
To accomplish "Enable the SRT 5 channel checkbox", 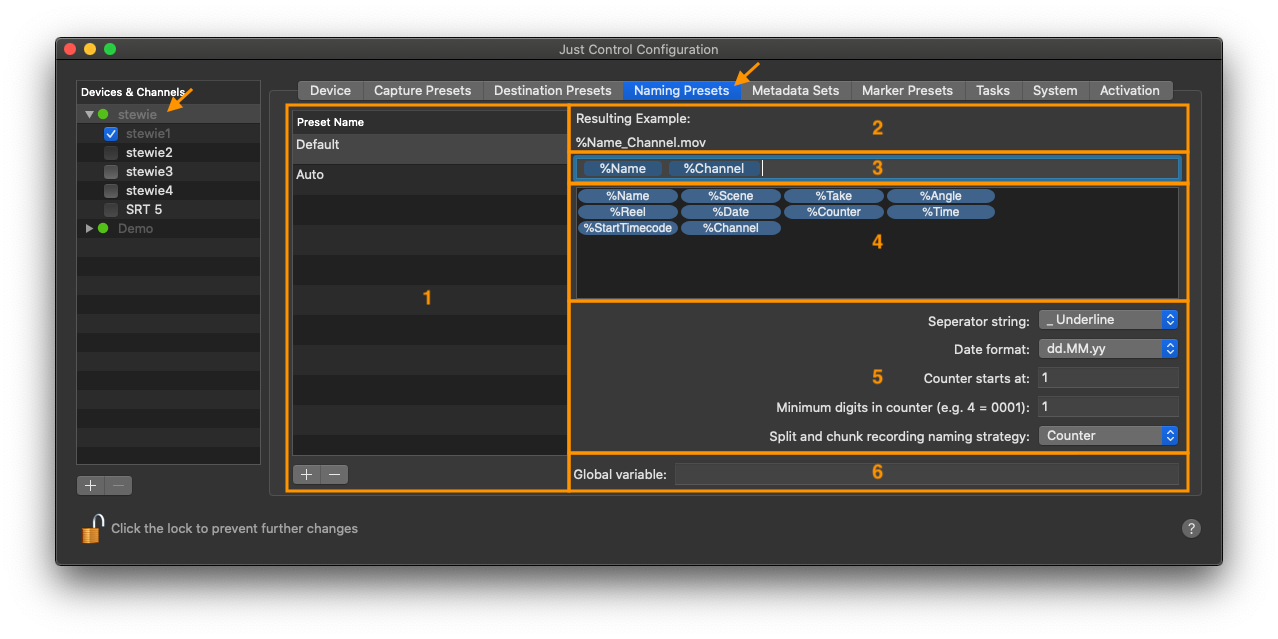I will pyautogui.click(x=111, y=209).
